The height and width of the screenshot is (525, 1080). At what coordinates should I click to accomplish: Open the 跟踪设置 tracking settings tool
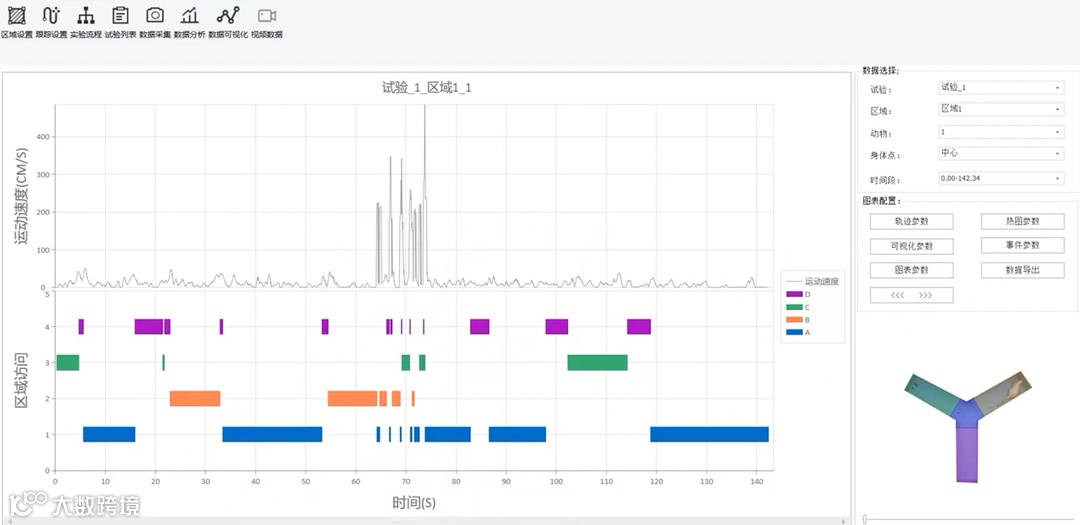51,22
